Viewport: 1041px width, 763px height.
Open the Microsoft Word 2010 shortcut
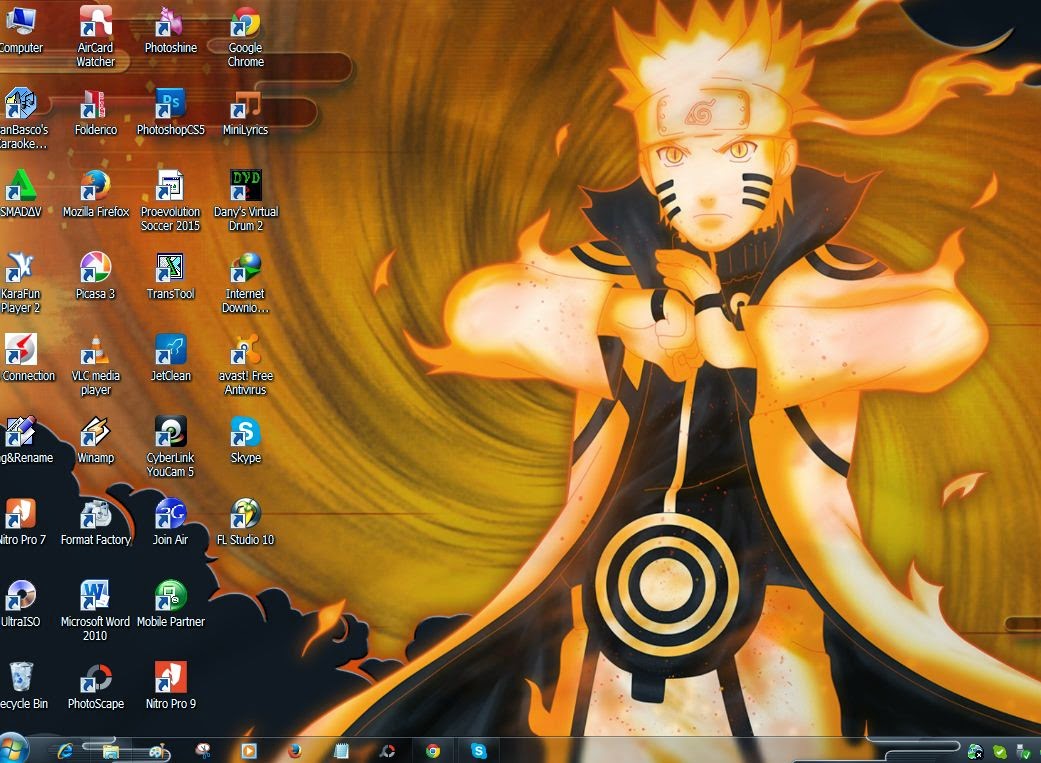pyautogui.click(x=95, y=610)
